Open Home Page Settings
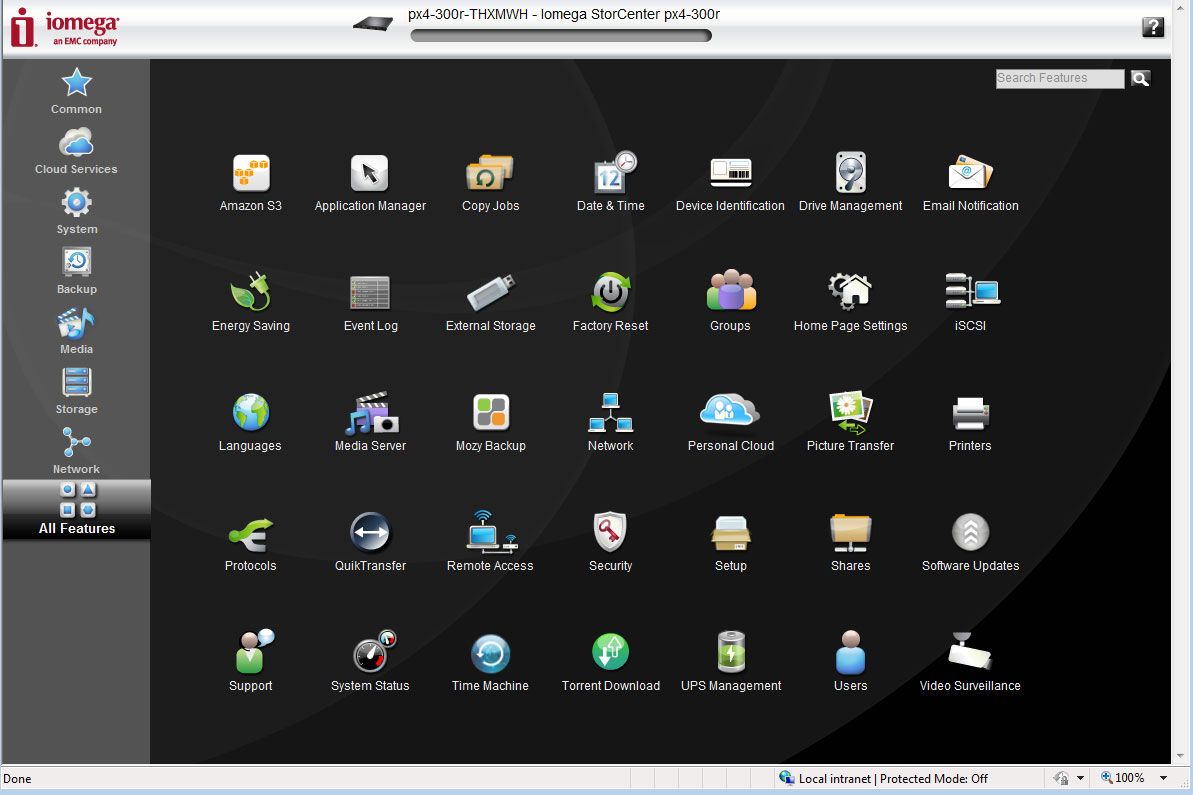This screenshot has width=1193, height=795. coord(850,303)
